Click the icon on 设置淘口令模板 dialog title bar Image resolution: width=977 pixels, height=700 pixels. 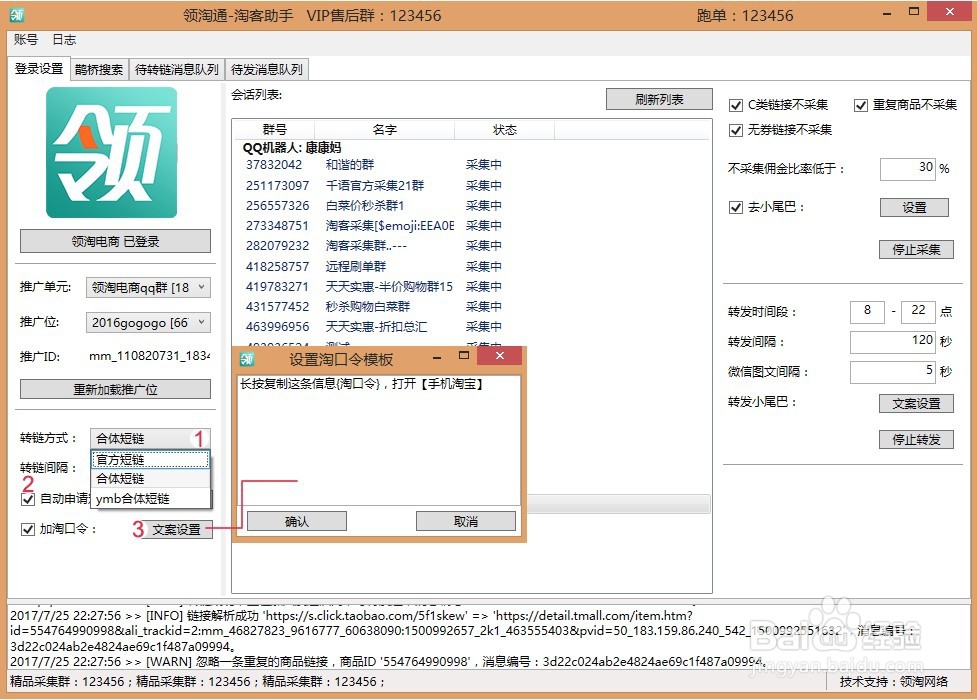pyautogui.click(x=246, y=356)
